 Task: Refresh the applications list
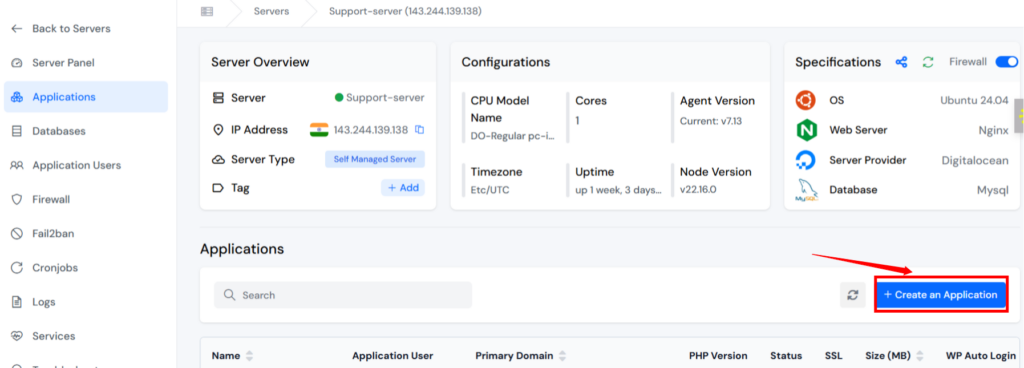852,295
